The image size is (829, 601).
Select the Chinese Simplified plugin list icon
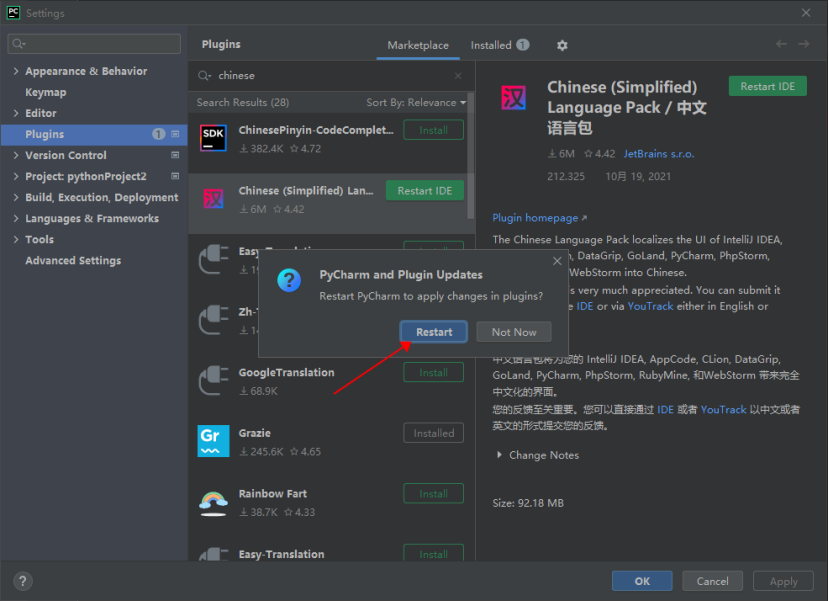[213, 199]
